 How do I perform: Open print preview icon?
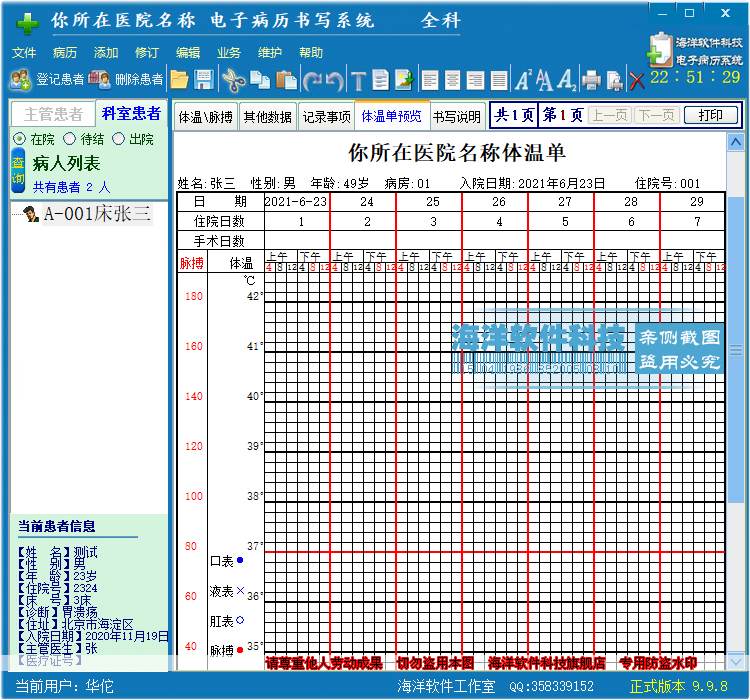(x=615, y=80)
